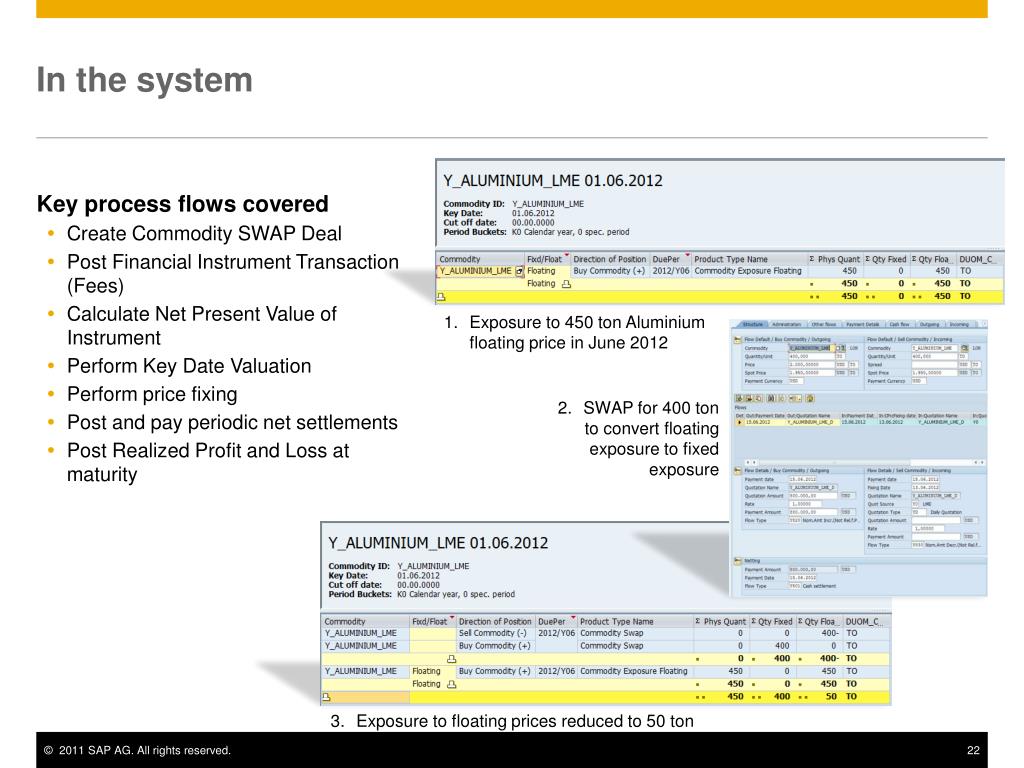Click Direction of Position header in upper table

(609, 259)
